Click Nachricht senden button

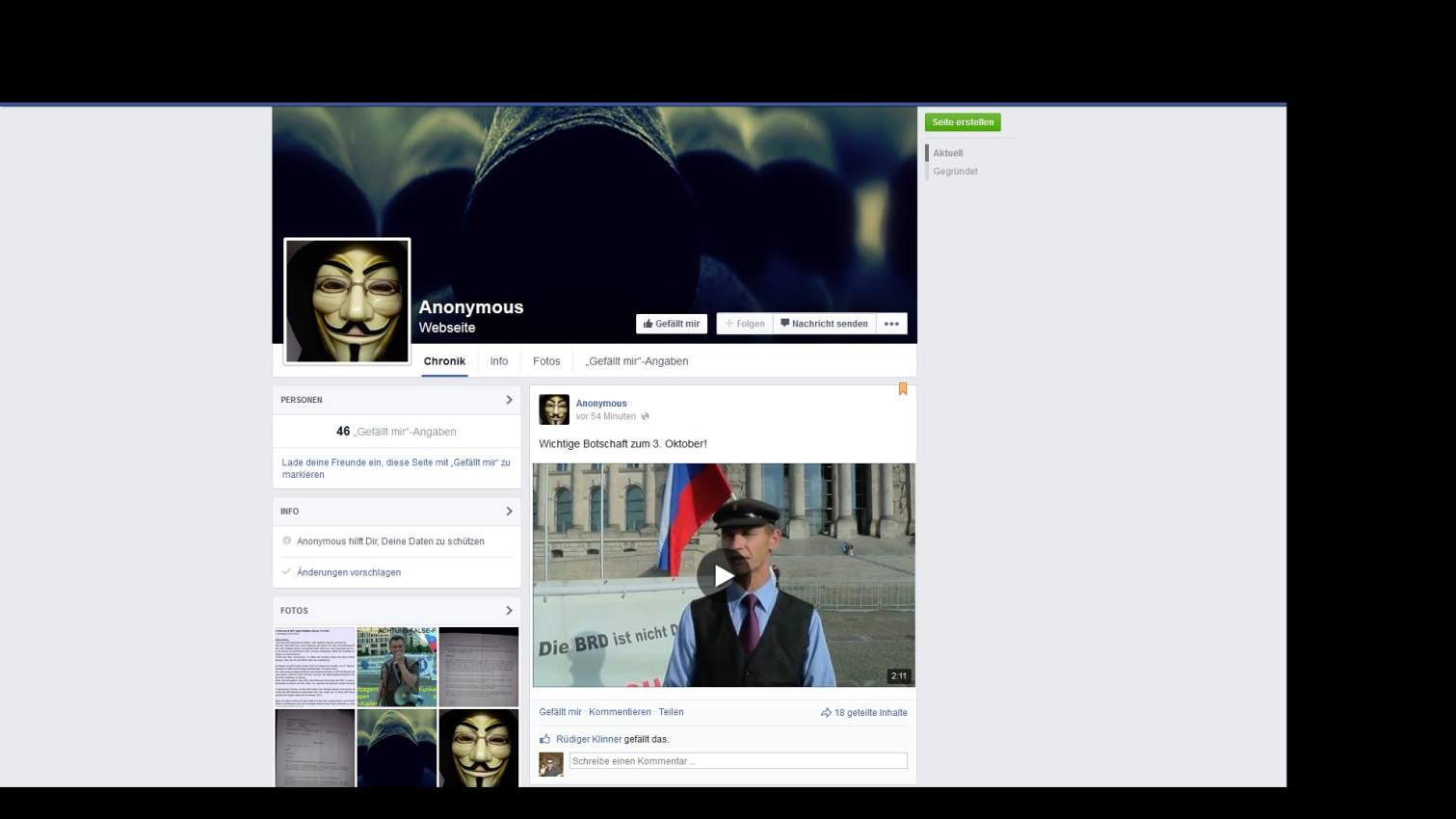pyautogui.click(x=824, y=324)
